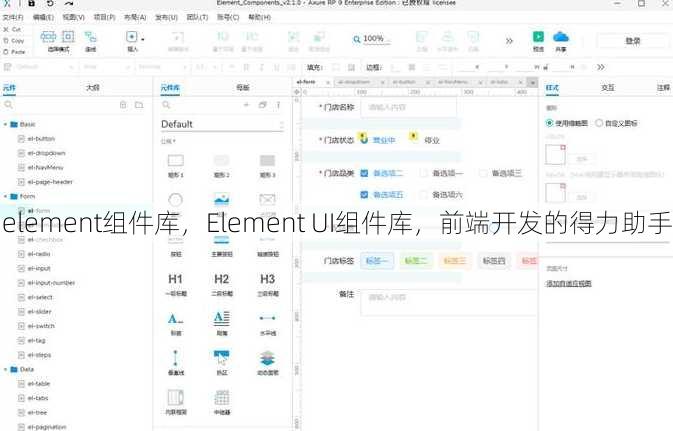Open the 布局(A) menu
Image resolution: width=673 pixels, height=431 pixels.
click(x=135, y=17)
